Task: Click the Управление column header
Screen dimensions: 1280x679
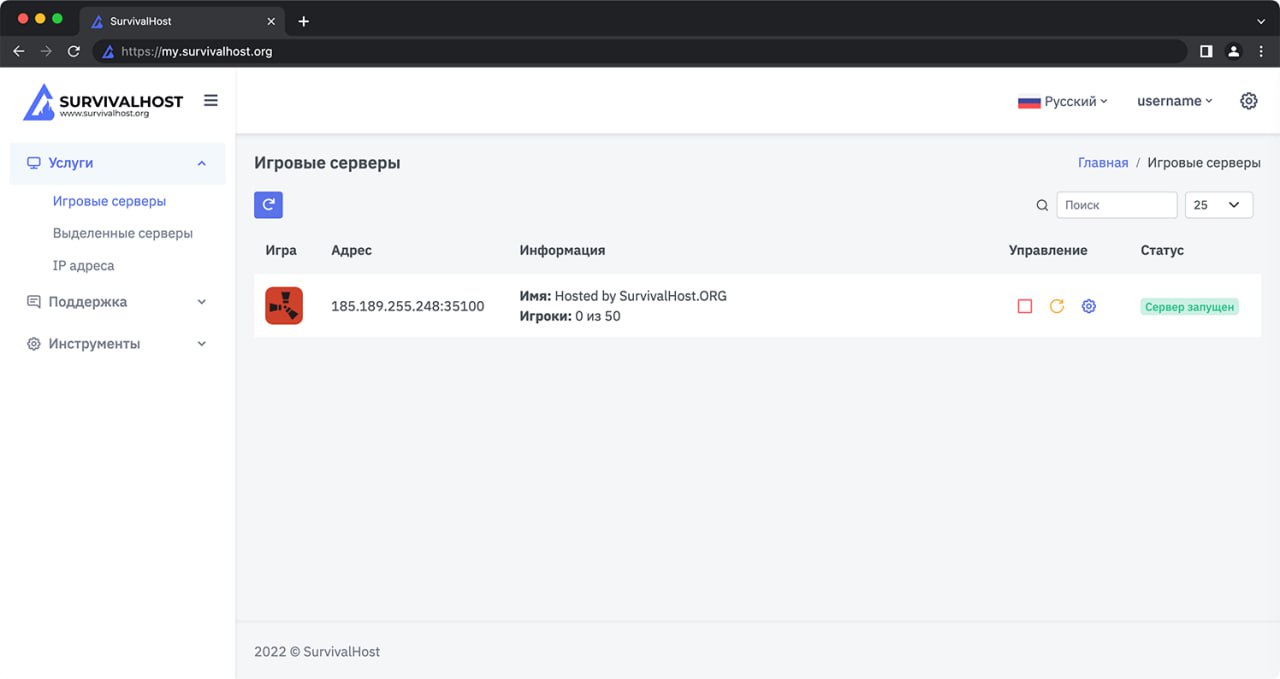Action: 1048,250
